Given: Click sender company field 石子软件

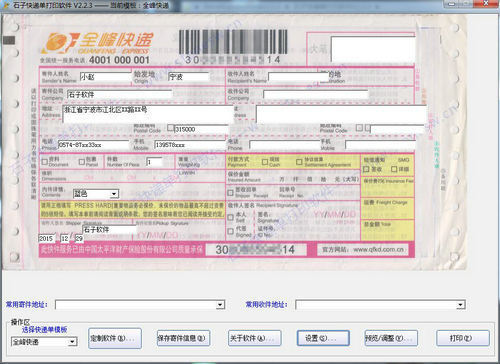Looking at the screenshot, I should [x=119, y=95].
